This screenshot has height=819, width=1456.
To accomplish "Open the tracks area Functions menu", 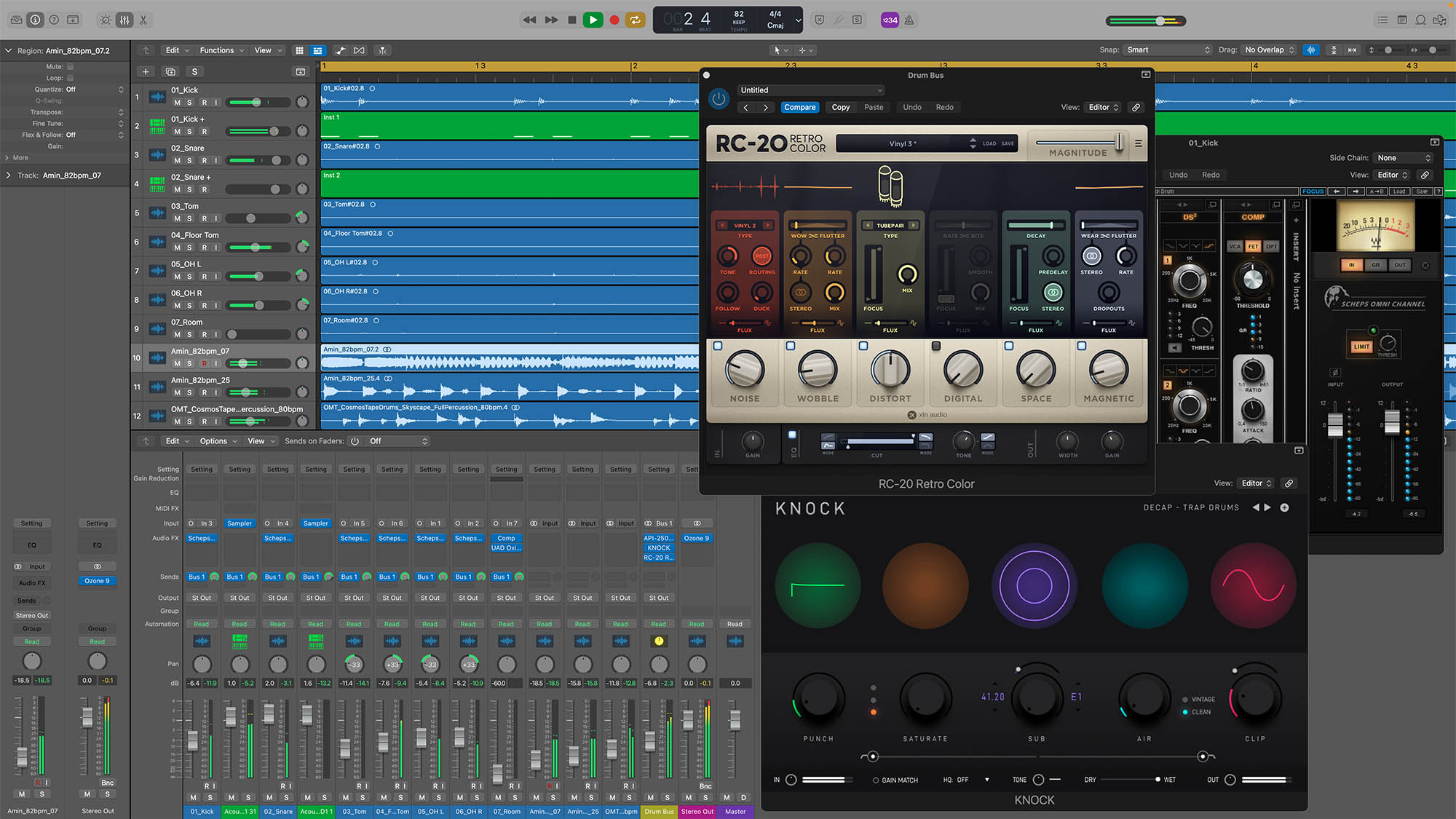I will (222, 50).
